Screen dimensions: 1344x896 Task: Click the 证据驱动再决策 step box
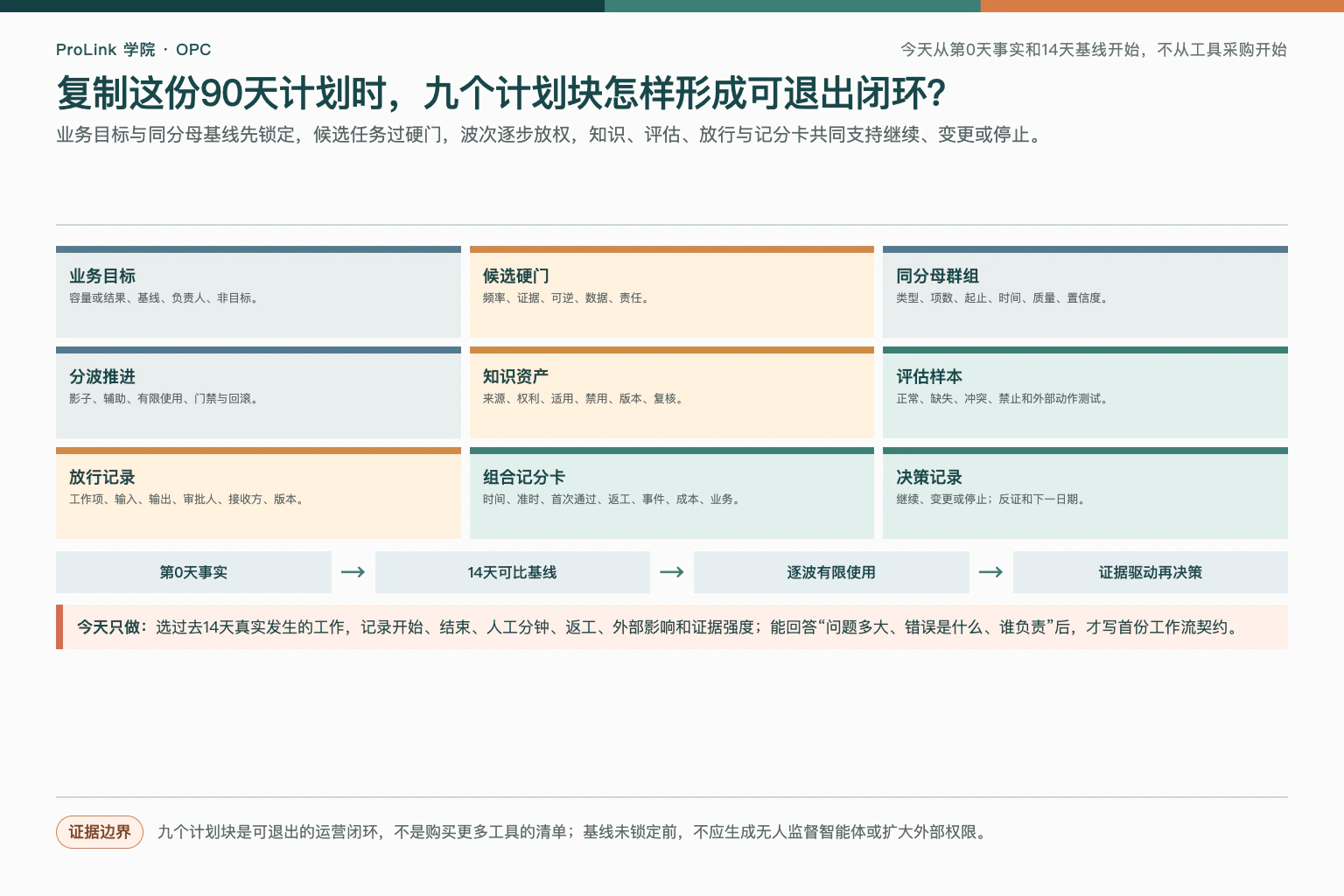coord(1151,572)
